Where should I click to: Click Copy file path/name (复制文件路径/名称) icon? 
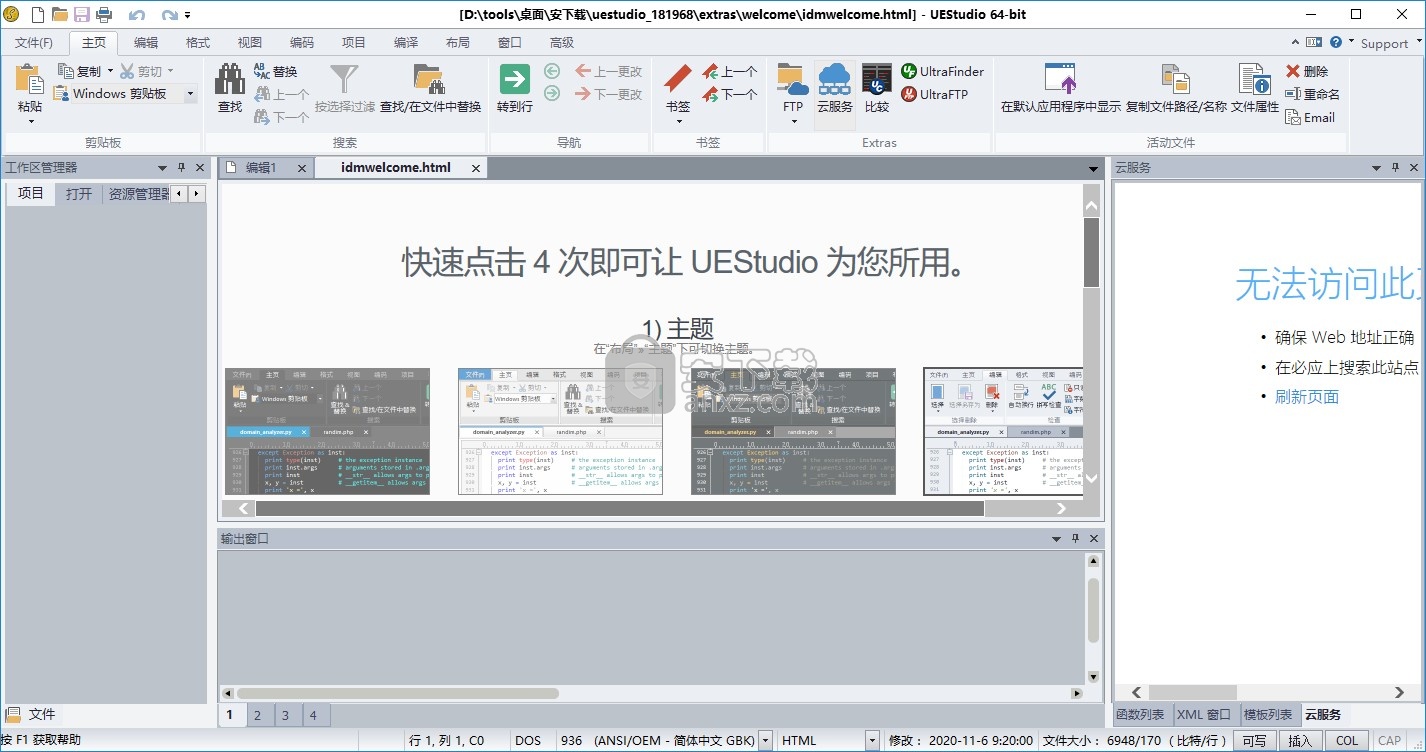pyautogui.click(x=1176, y=80)
